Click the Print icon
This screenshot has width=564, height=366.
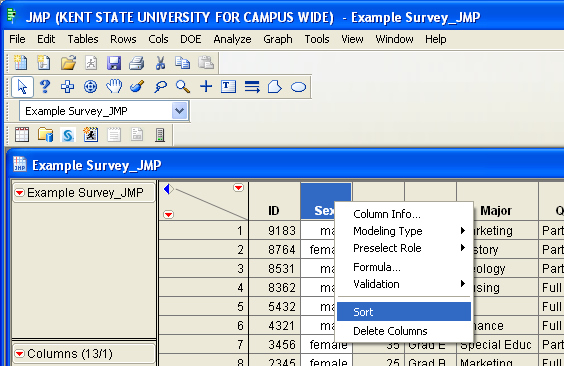click(137, 63)
